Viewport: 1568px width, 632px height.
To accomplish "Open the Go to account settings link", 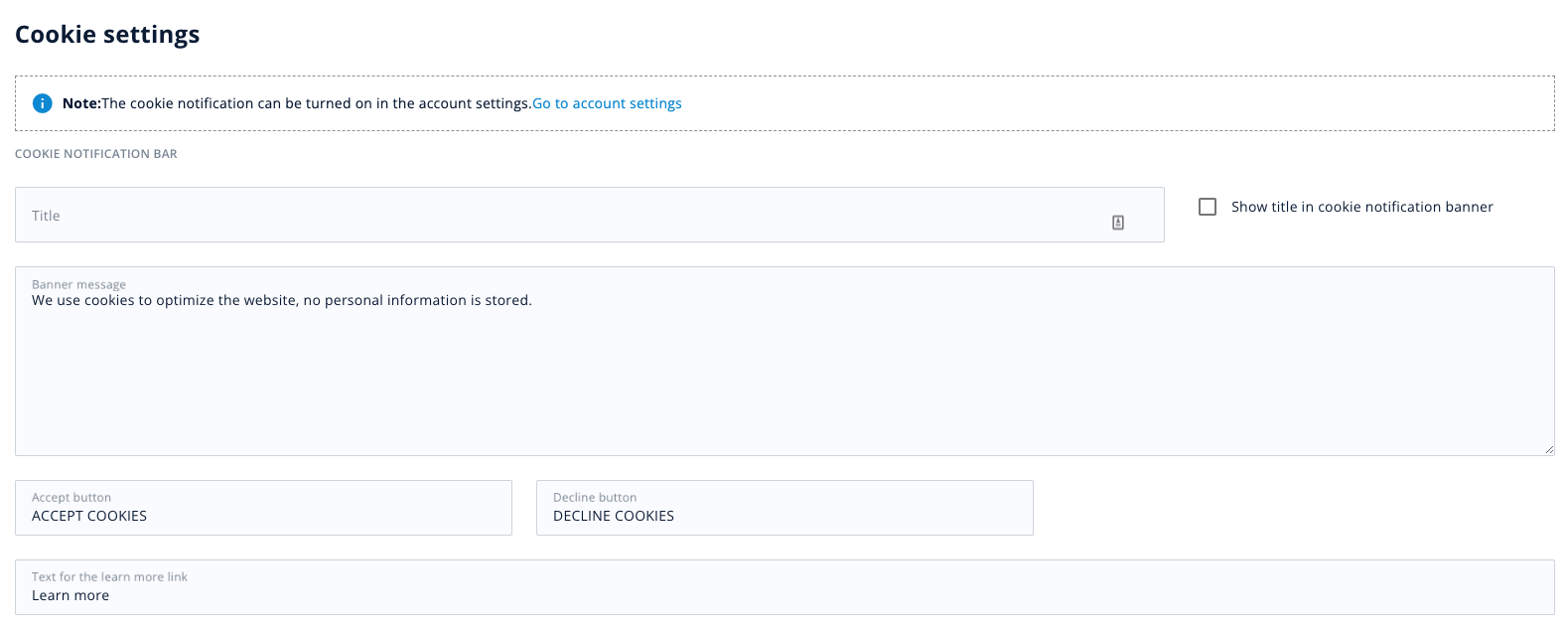I will 607,103.
